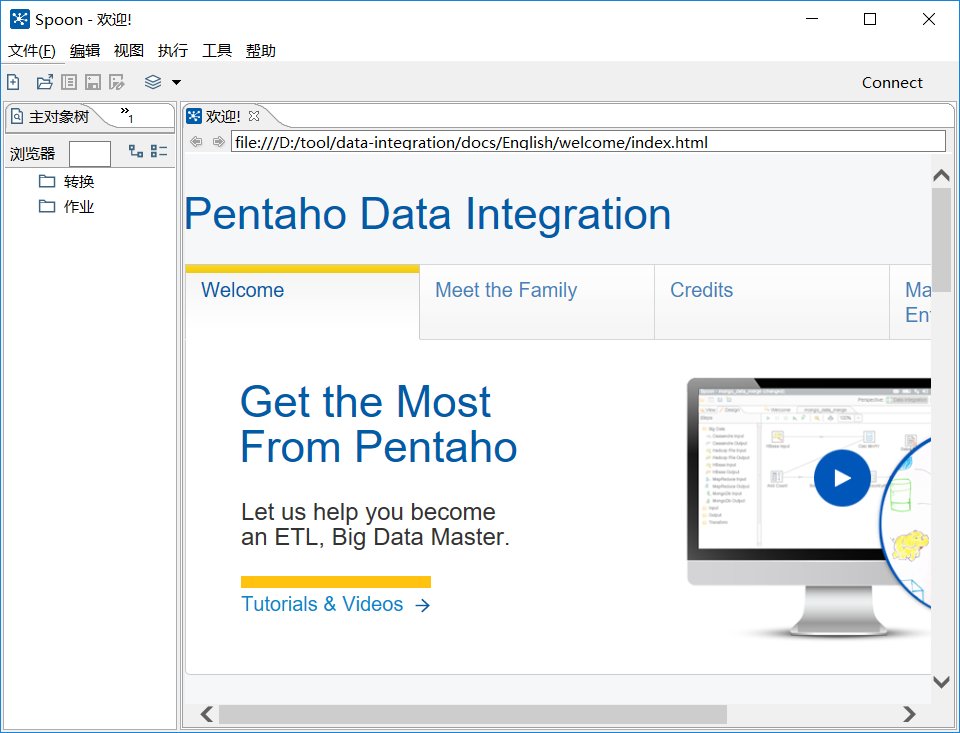Click the collapse all tree icon
Screen dimensions: 960x733
click(159, 151)
